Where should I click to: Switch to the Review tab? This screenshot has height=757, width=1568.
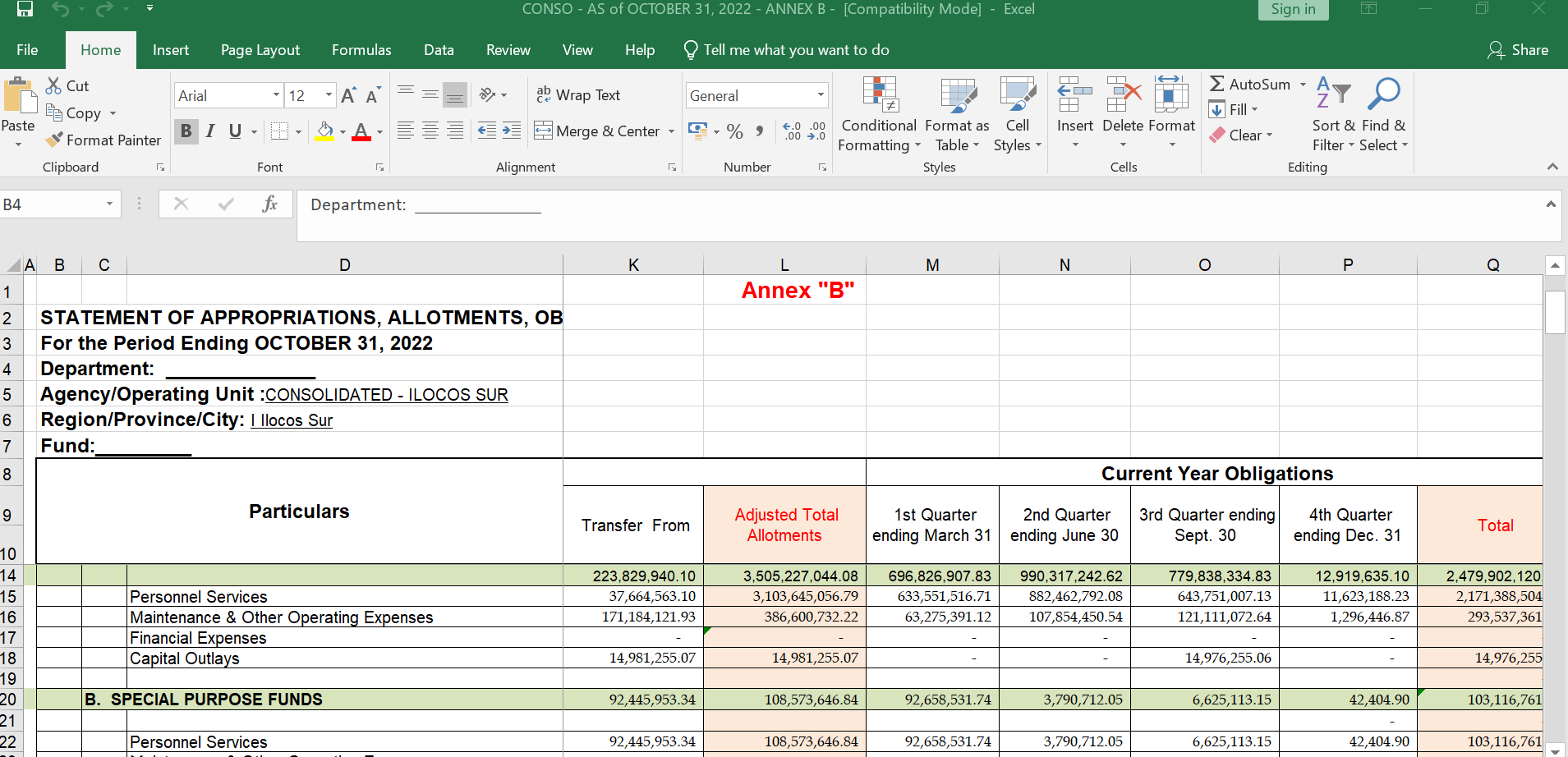coord(508,50)
